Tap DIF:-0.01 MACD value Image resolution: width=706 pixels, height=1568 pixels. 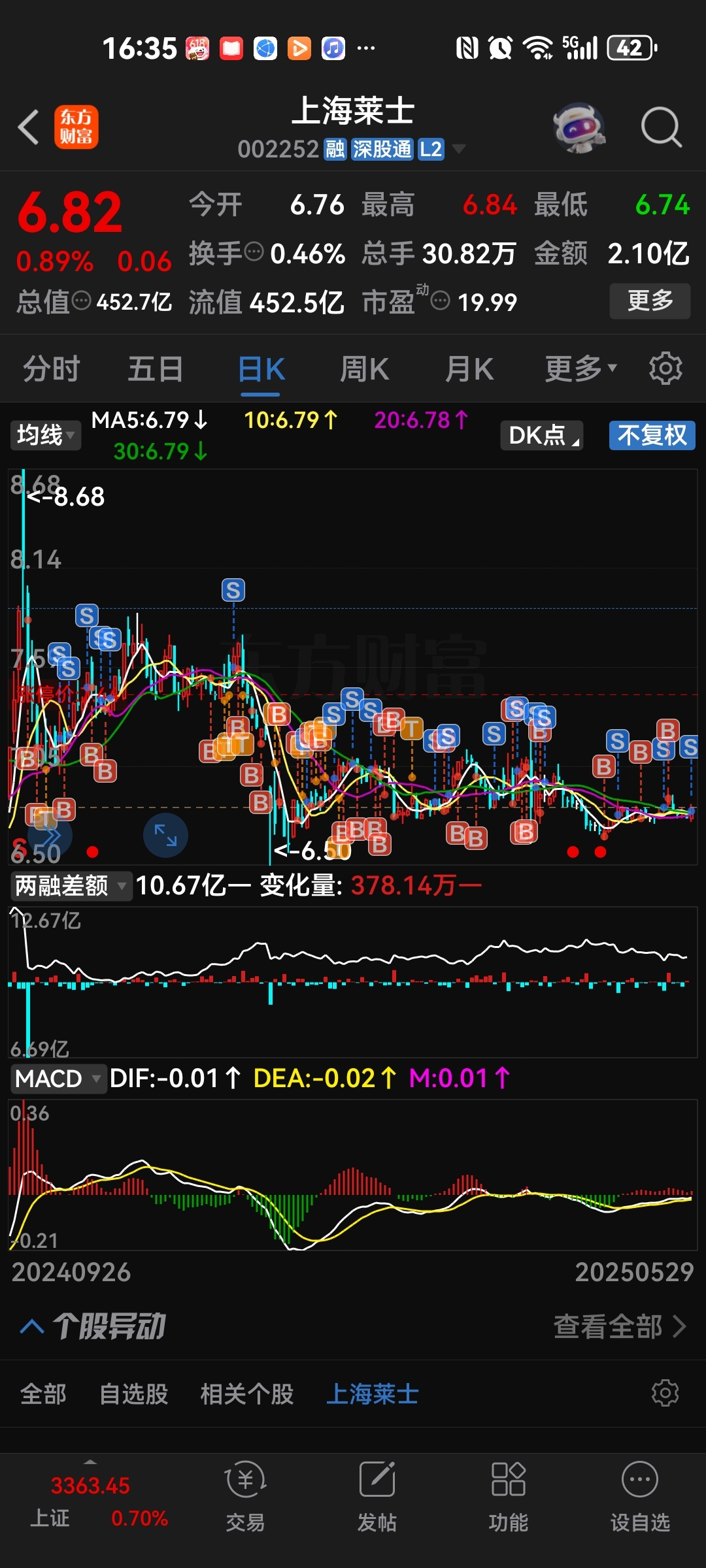[175, 1078]
